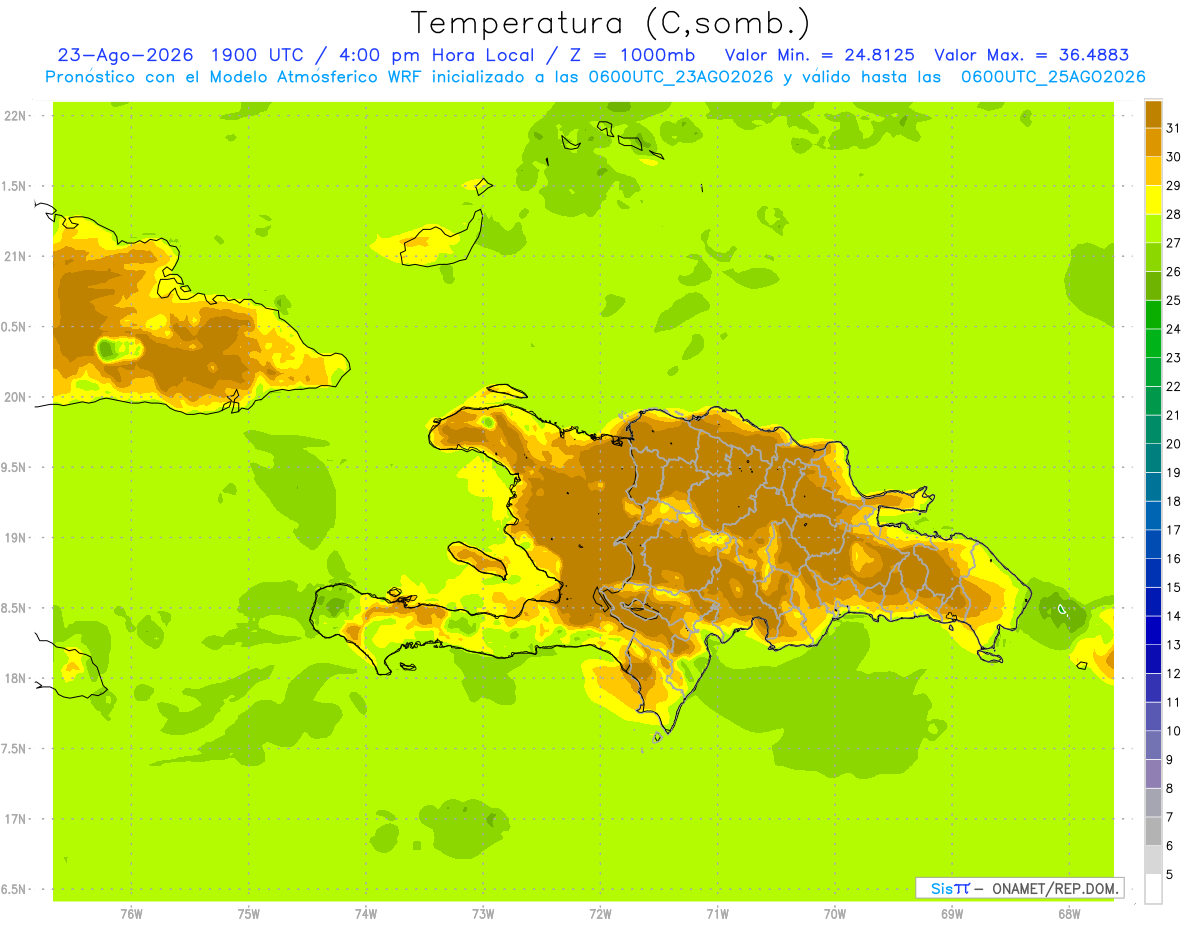This screenshot has width=1200, height=927.
Task: Click the '22' value on the color scale
Action: point(1174,386)
